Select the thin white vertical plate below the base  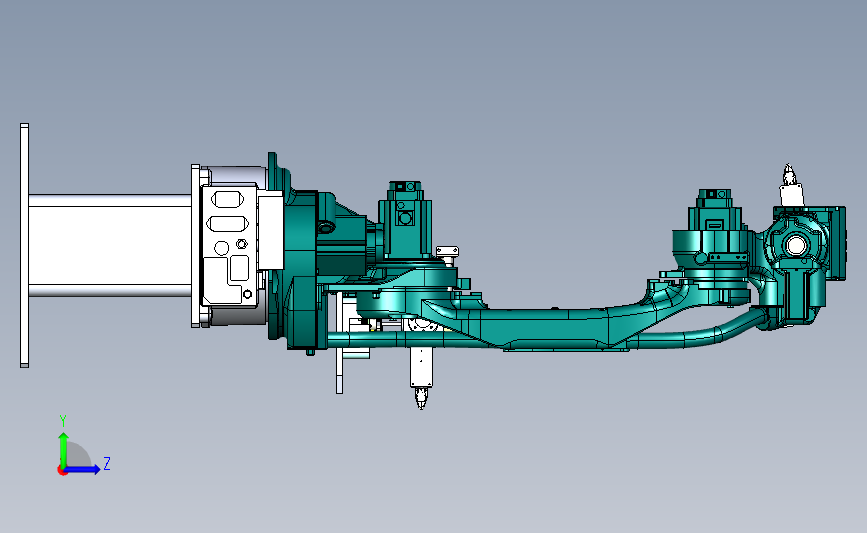pos(340,343)
